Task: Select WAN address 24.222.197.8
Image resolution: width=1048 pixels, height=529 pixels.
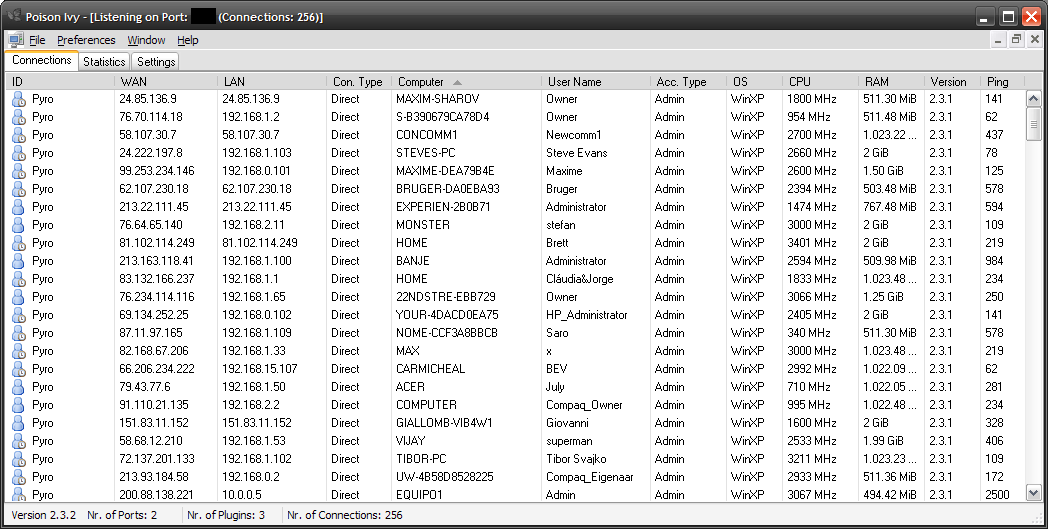Action: point(151,153)
